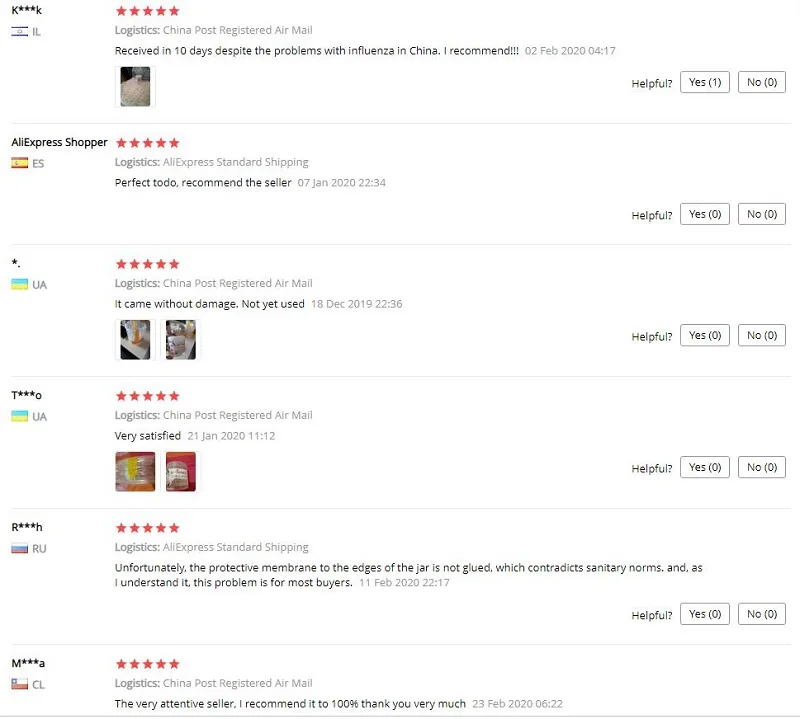
Task: Click the AliExpress Shopper reviewer name
Action: [x=59, y=142]
